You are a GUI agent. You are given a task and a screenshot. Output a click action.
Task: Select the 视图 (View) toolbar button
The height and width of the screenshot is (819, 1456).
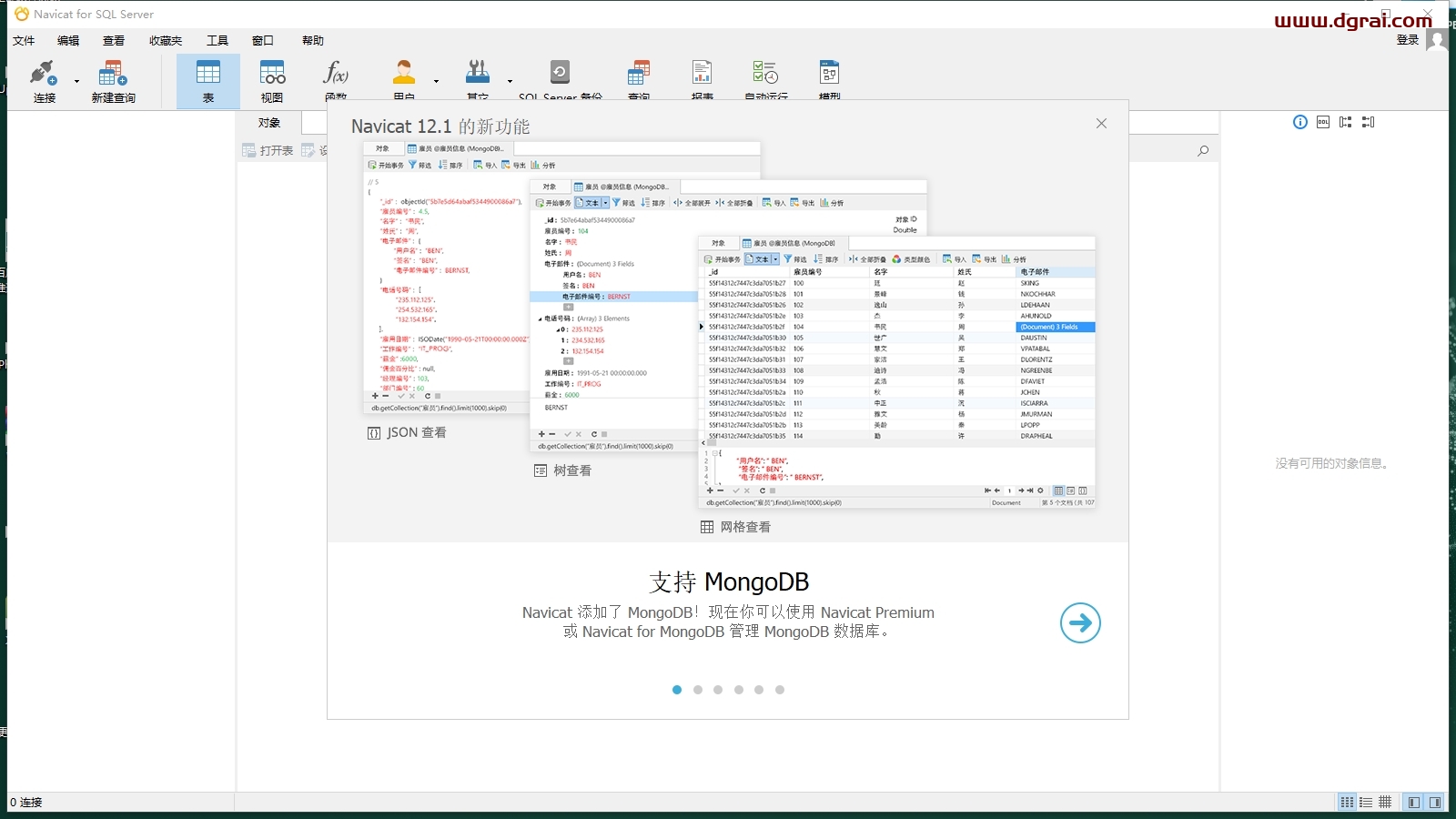point(272,81)
